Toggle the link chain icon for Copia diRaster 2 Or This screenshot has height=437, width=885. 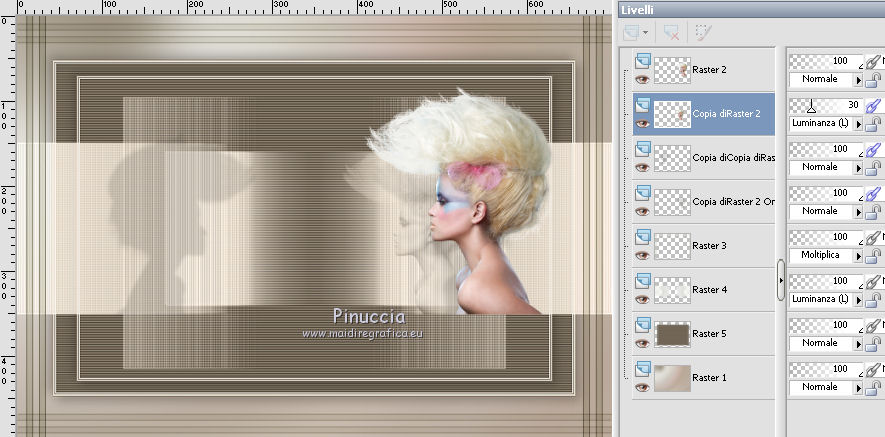tap(873, 193)
